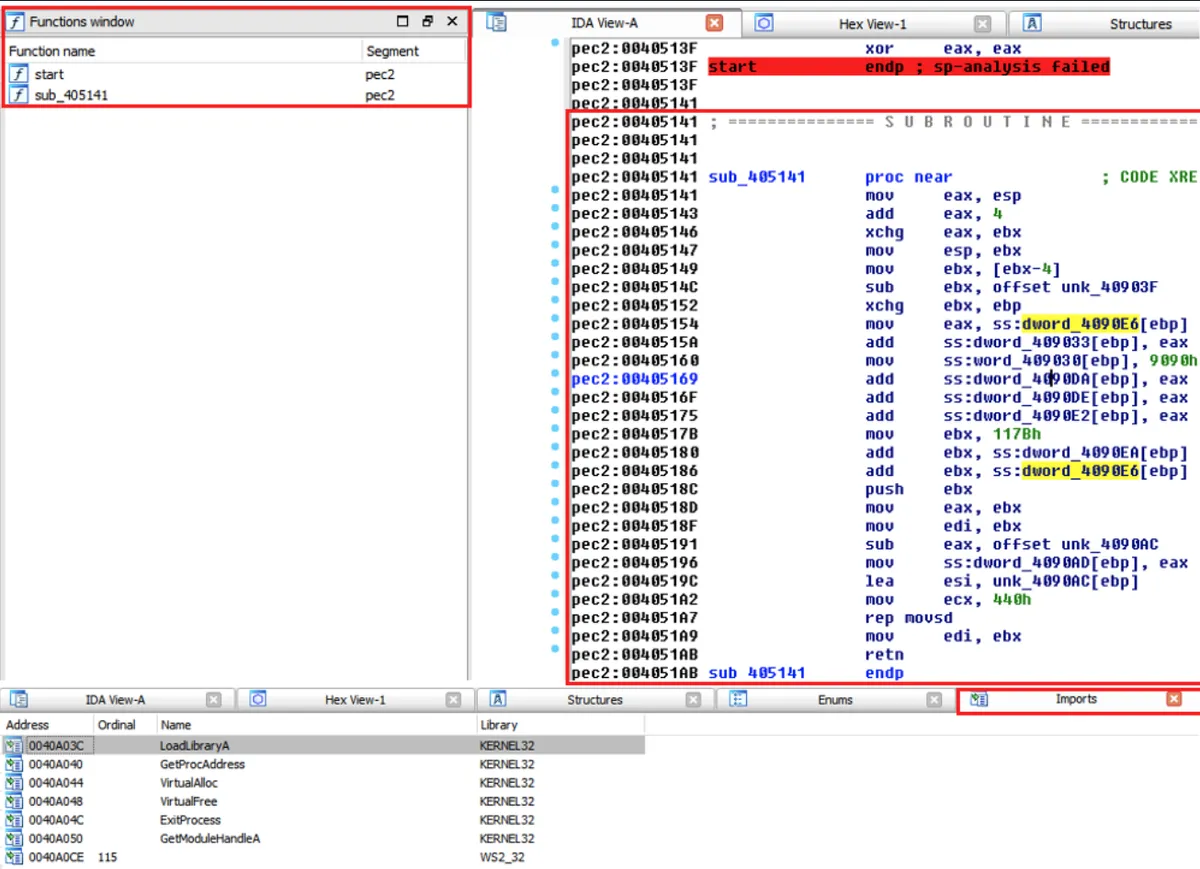Select the LoadLibraryA import row

pos(194,746)
